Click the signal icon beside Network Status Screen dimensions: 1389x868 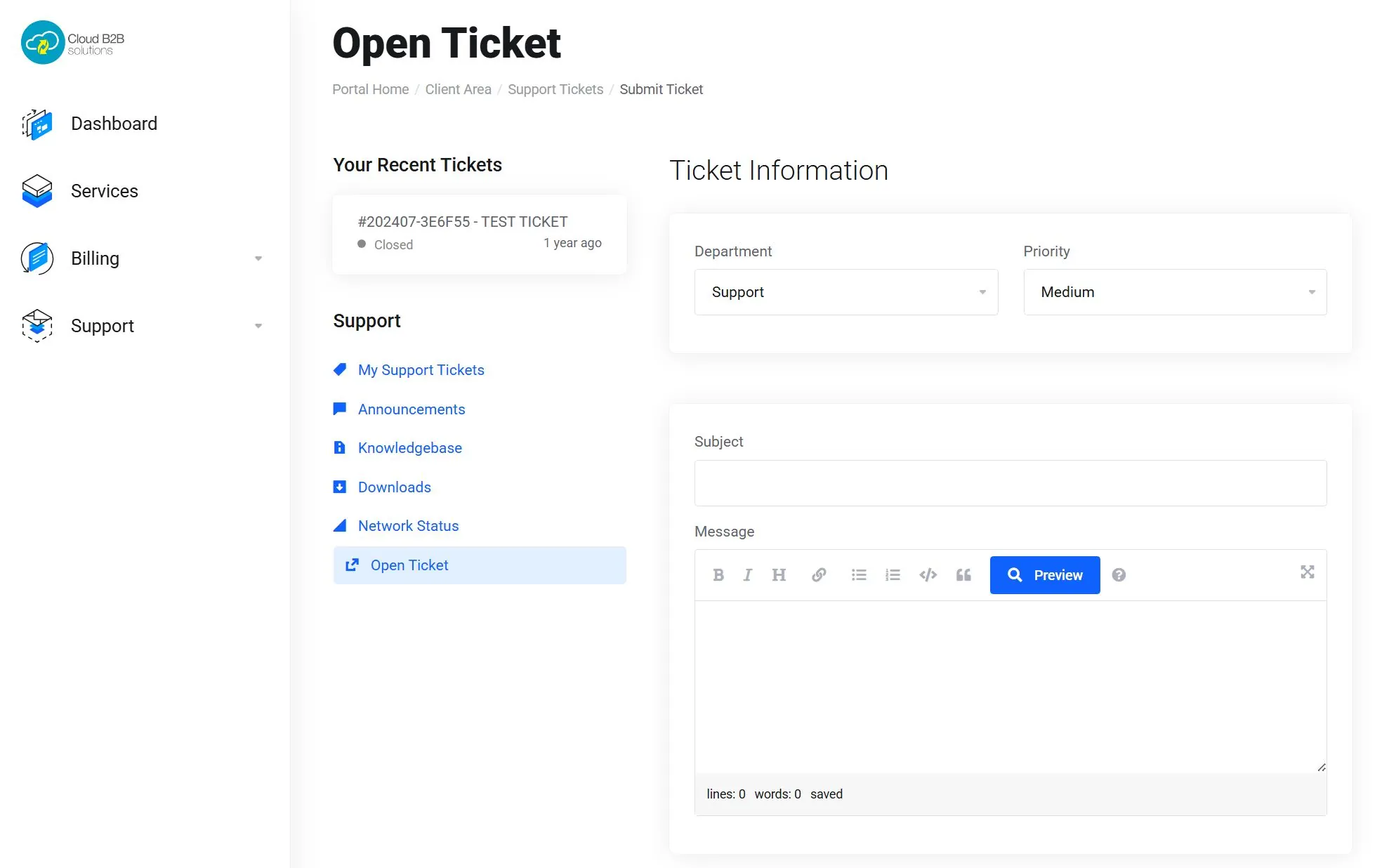[x=340, y=525]
